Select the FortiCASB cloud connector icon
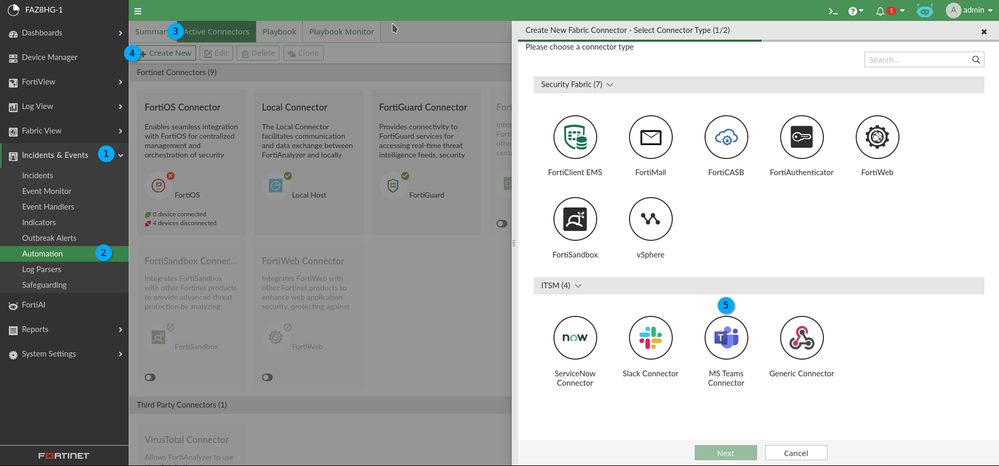 coord(726,138)
